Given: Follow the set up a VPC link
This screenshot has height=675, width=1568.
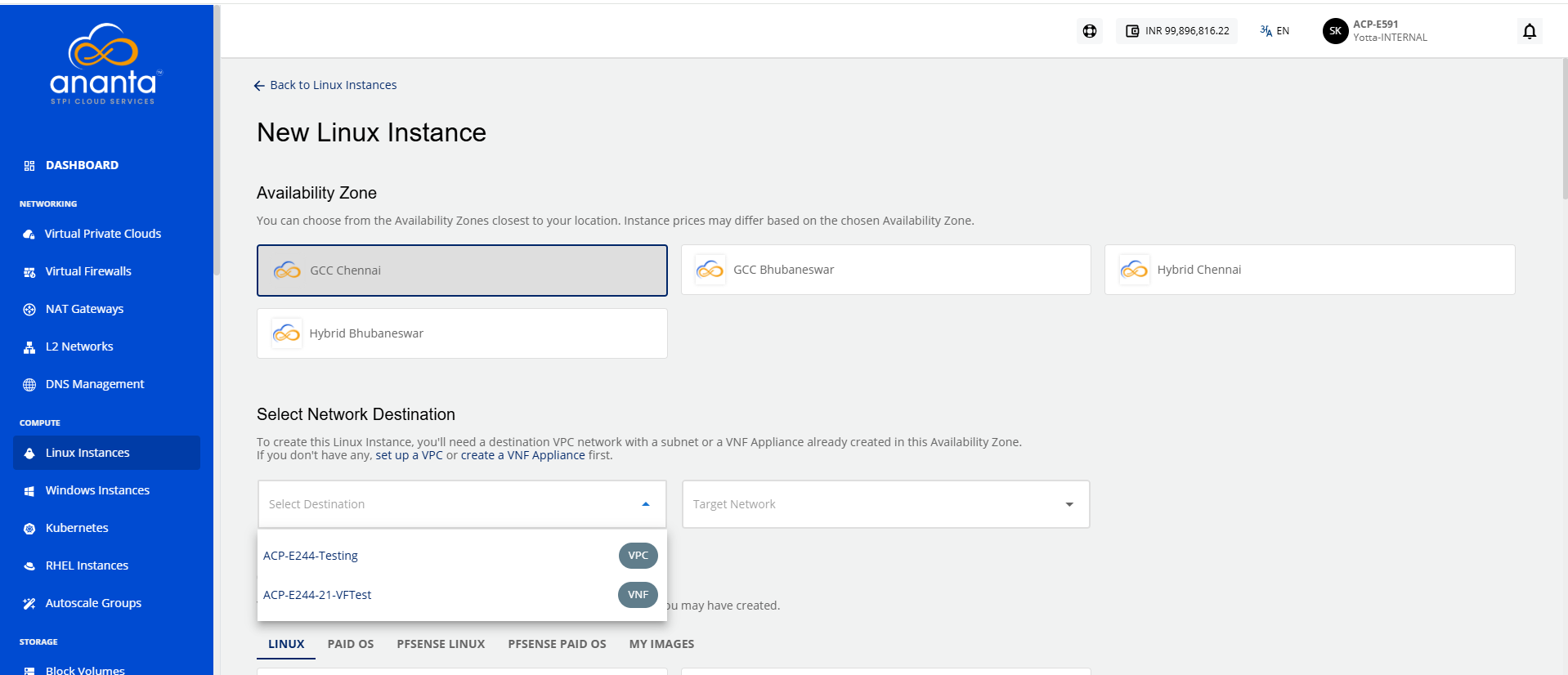Looking at the screenshot, I should coord(409,455).
